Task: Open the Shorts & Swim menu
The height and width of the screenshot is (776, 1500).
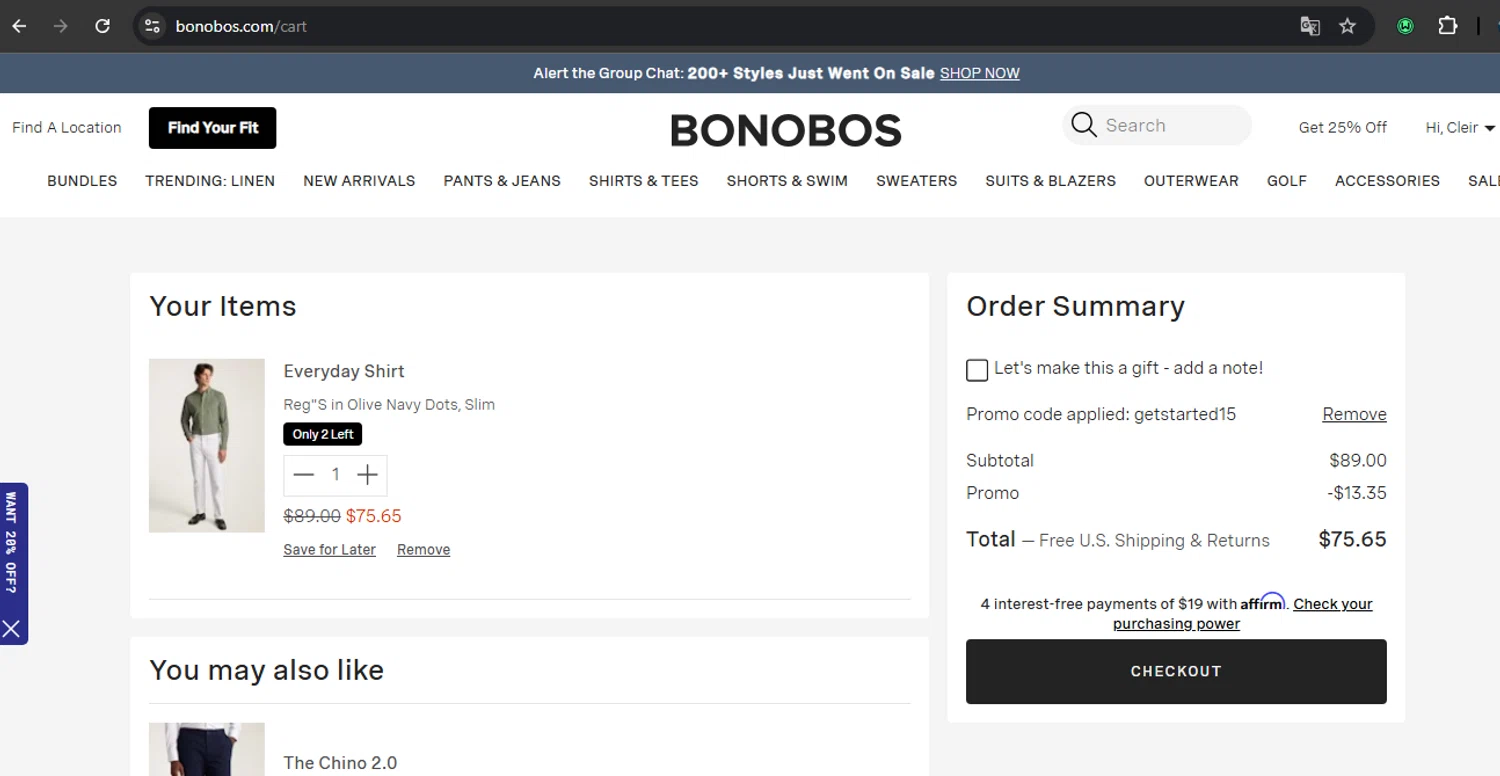Action: [787, 181]
